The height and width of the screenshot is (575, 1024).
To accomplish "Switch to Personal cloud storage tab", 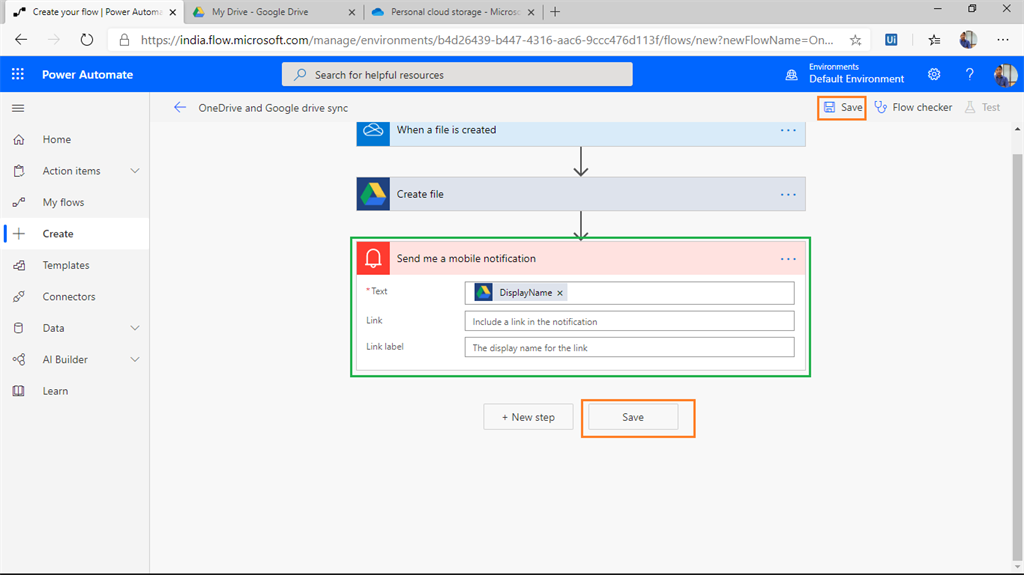I will point(455,12).
